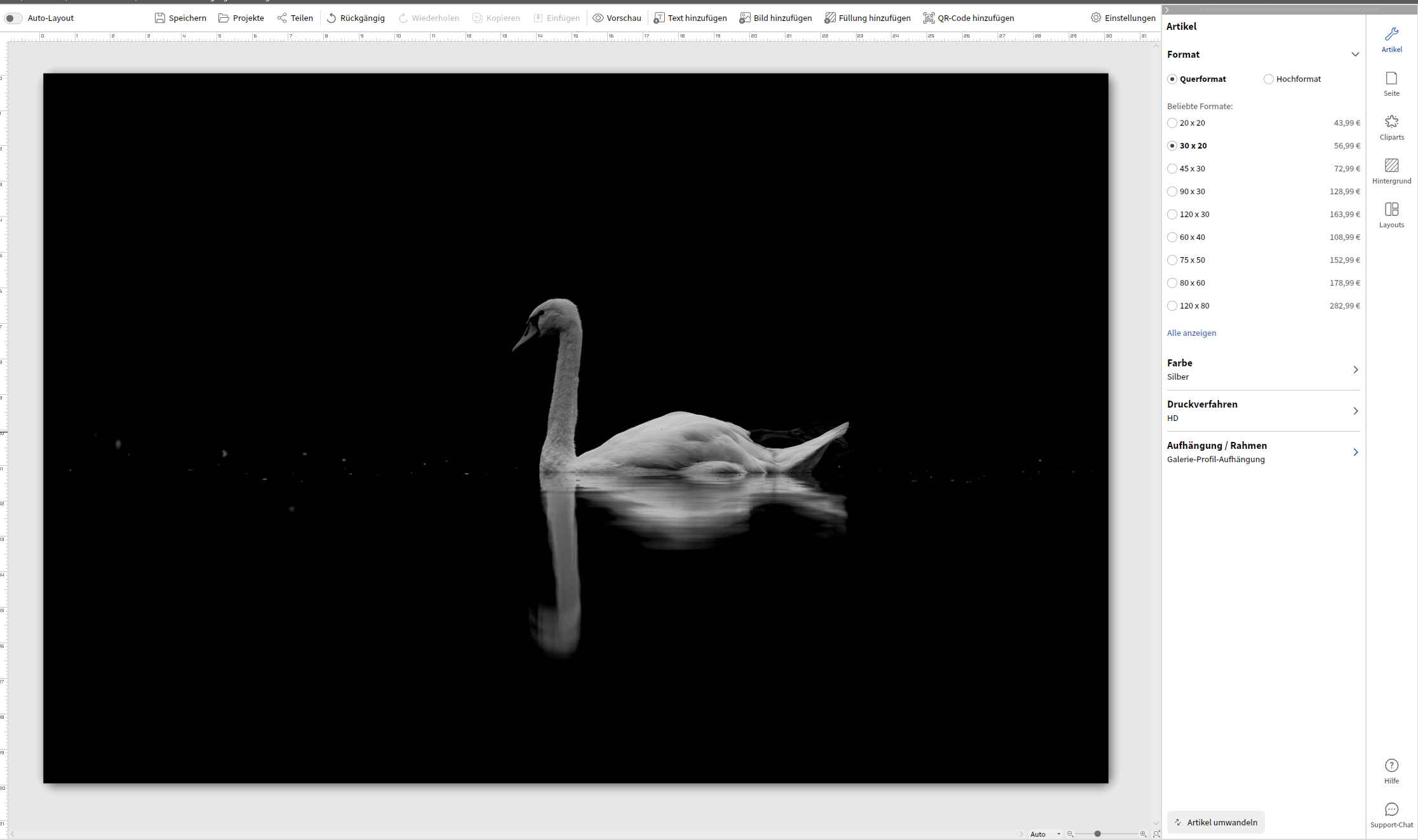Open the Auto zoom level dropdown

coord(1045,834)
